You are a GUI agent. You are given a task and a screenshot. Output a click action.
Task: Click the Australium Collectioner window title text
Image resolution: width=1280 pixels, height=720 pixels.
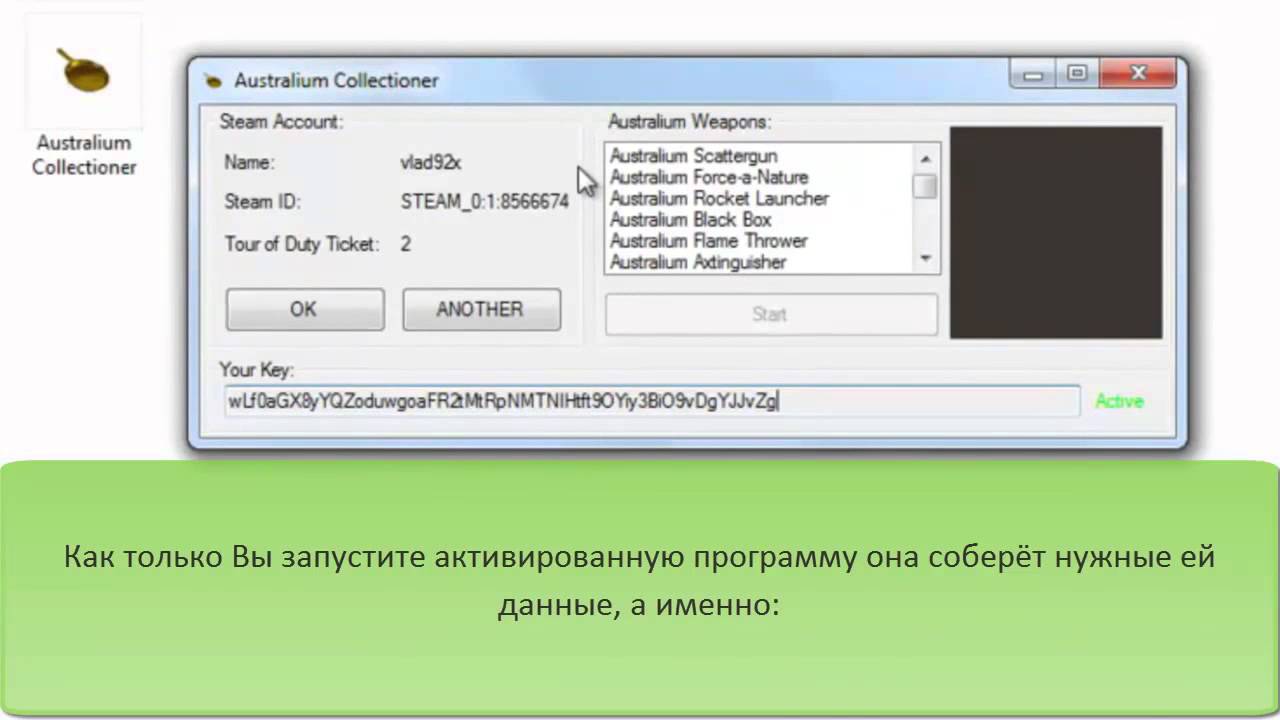(x=336, y=81)
